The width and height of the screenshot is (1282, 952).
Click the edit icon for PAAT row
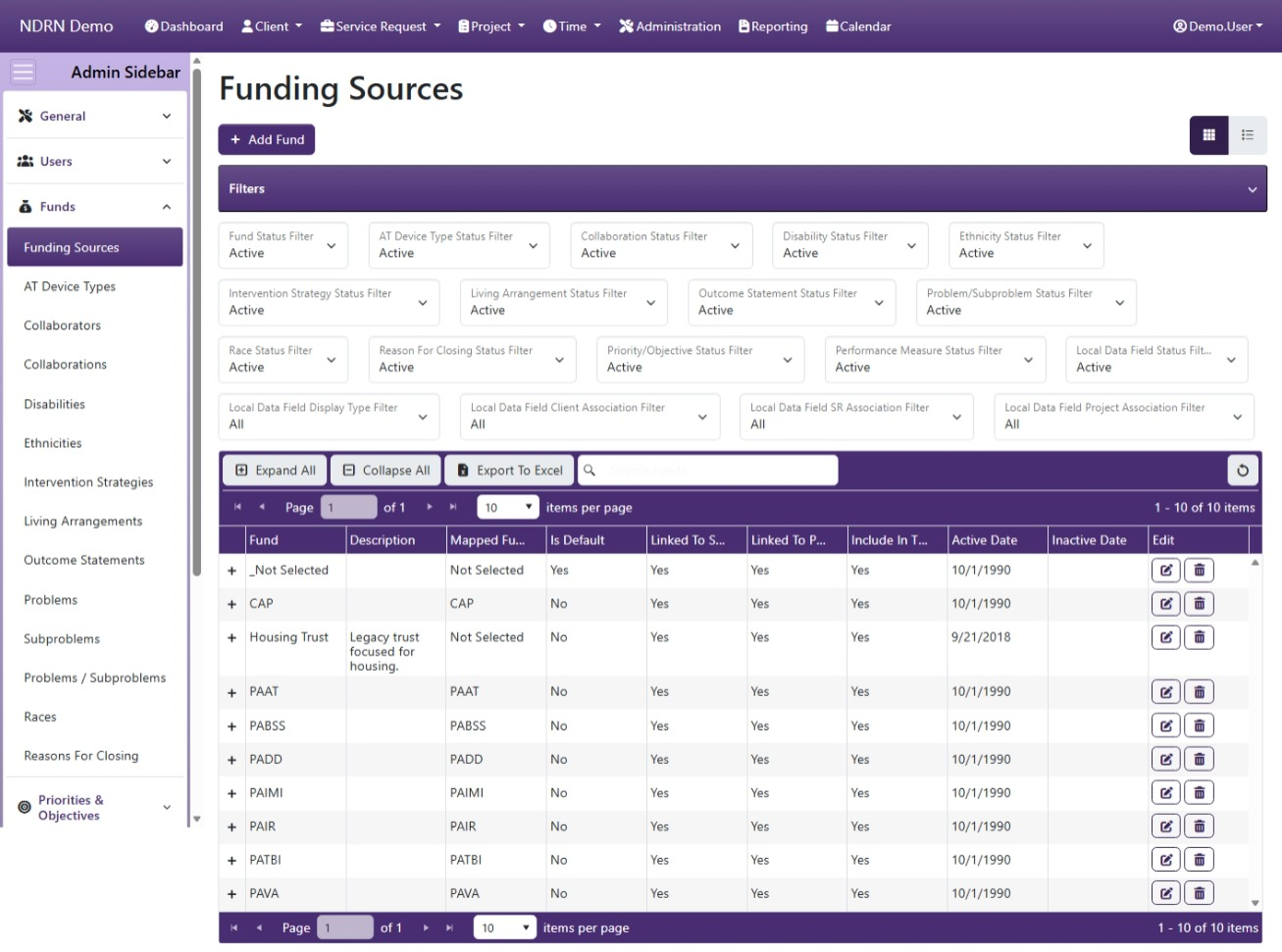1165,692
